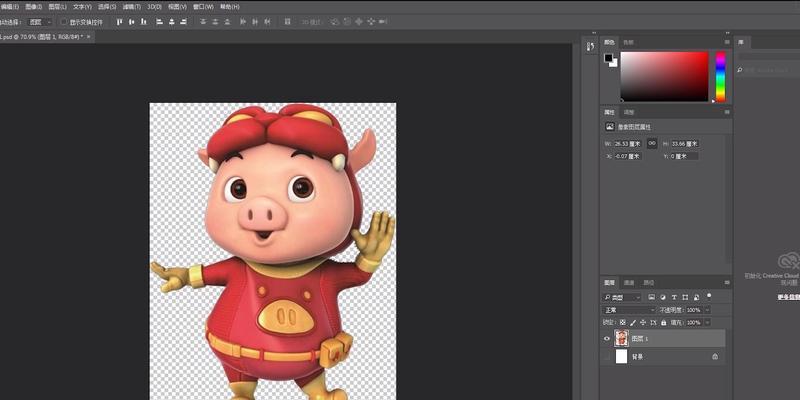Viewport: 800px width, 400px height.
Task: Switch to the Adjustments tab
Action: coord(629,112)
